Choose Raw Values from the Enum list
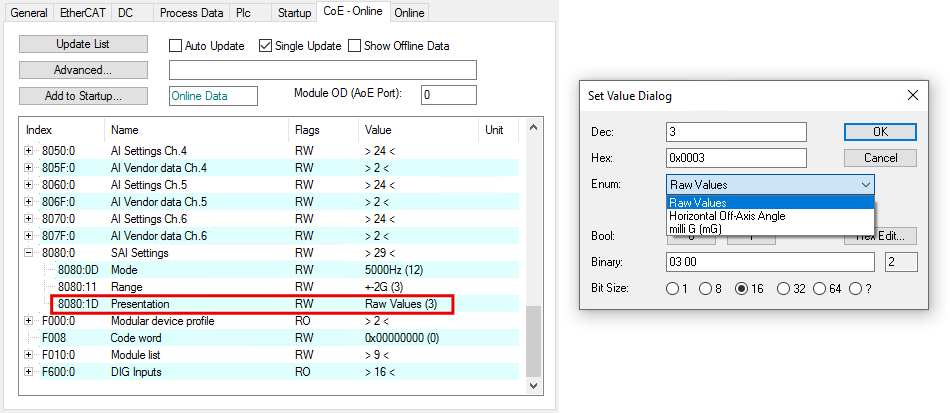 770,202
